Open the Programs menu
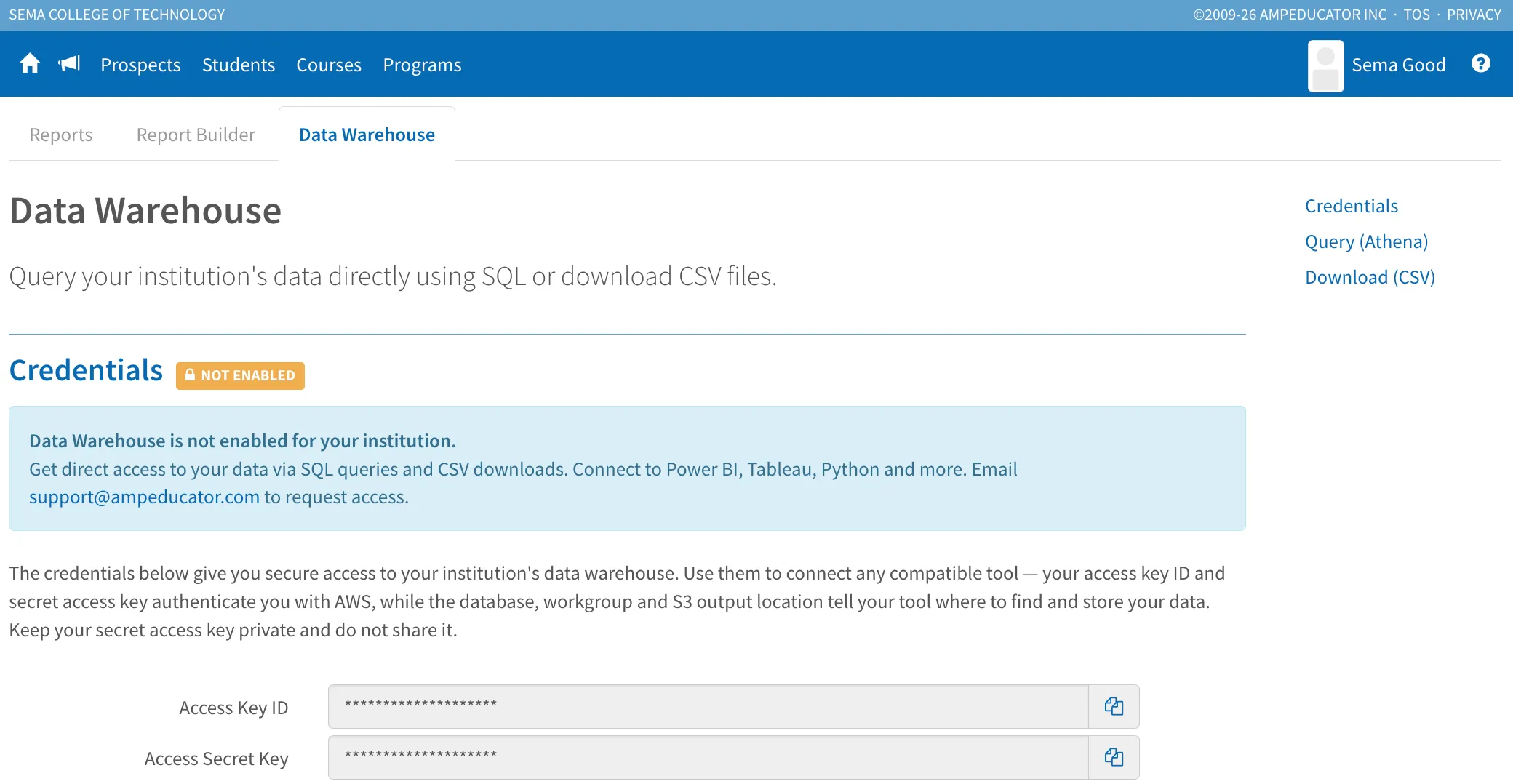The image size is (1513, 784). [x=422, y=65]
